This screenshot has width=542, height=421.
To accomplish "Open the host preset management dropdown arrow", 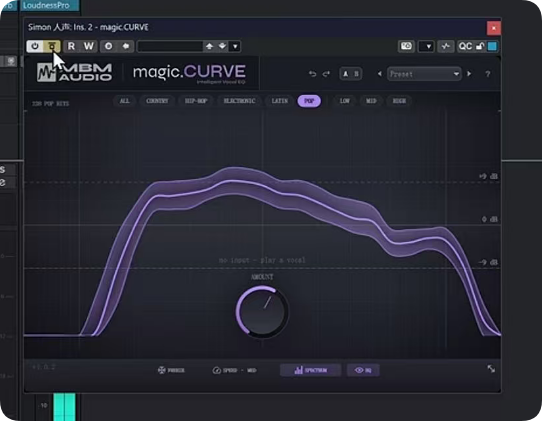I will click(235, 46).
